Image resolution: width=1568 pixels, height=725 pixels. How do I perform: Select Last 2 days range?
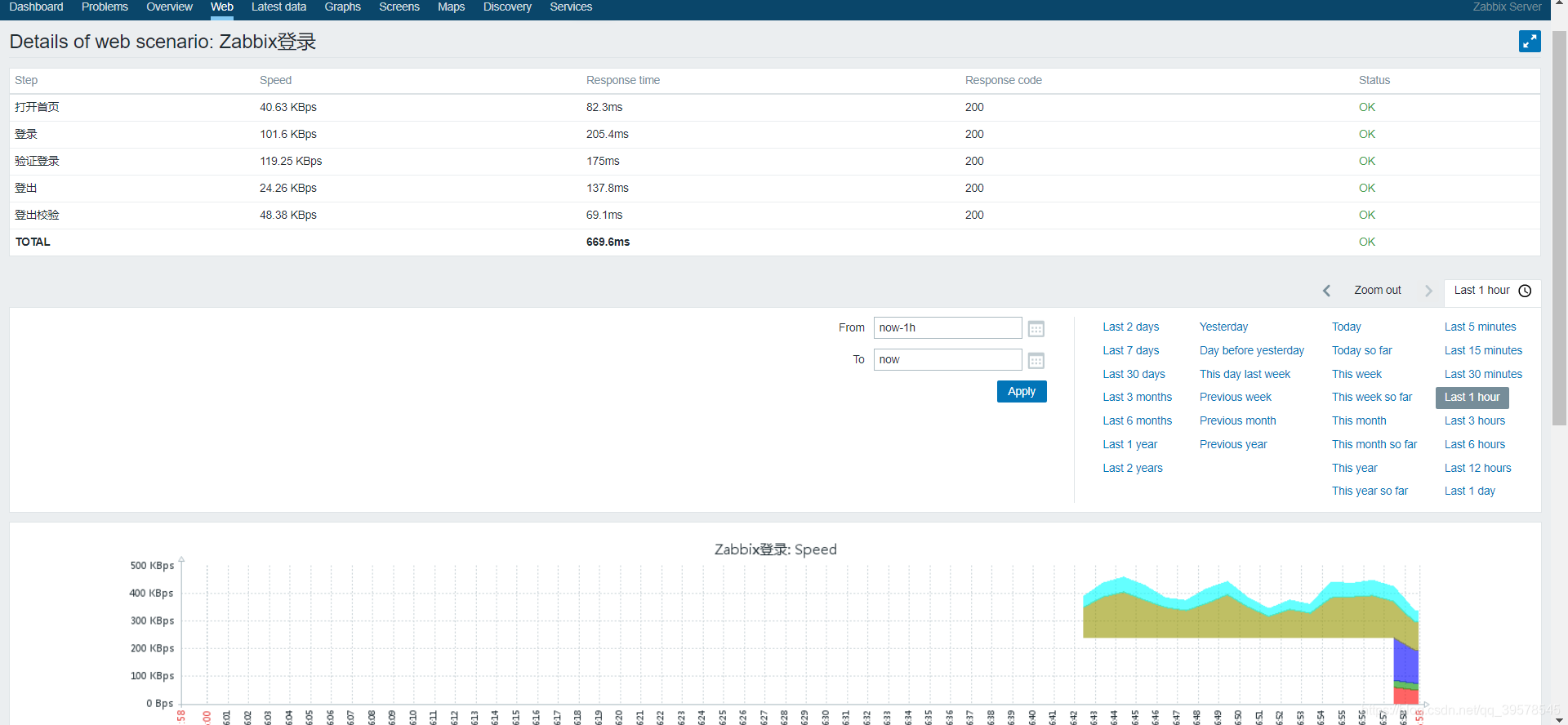point(1130,327)
